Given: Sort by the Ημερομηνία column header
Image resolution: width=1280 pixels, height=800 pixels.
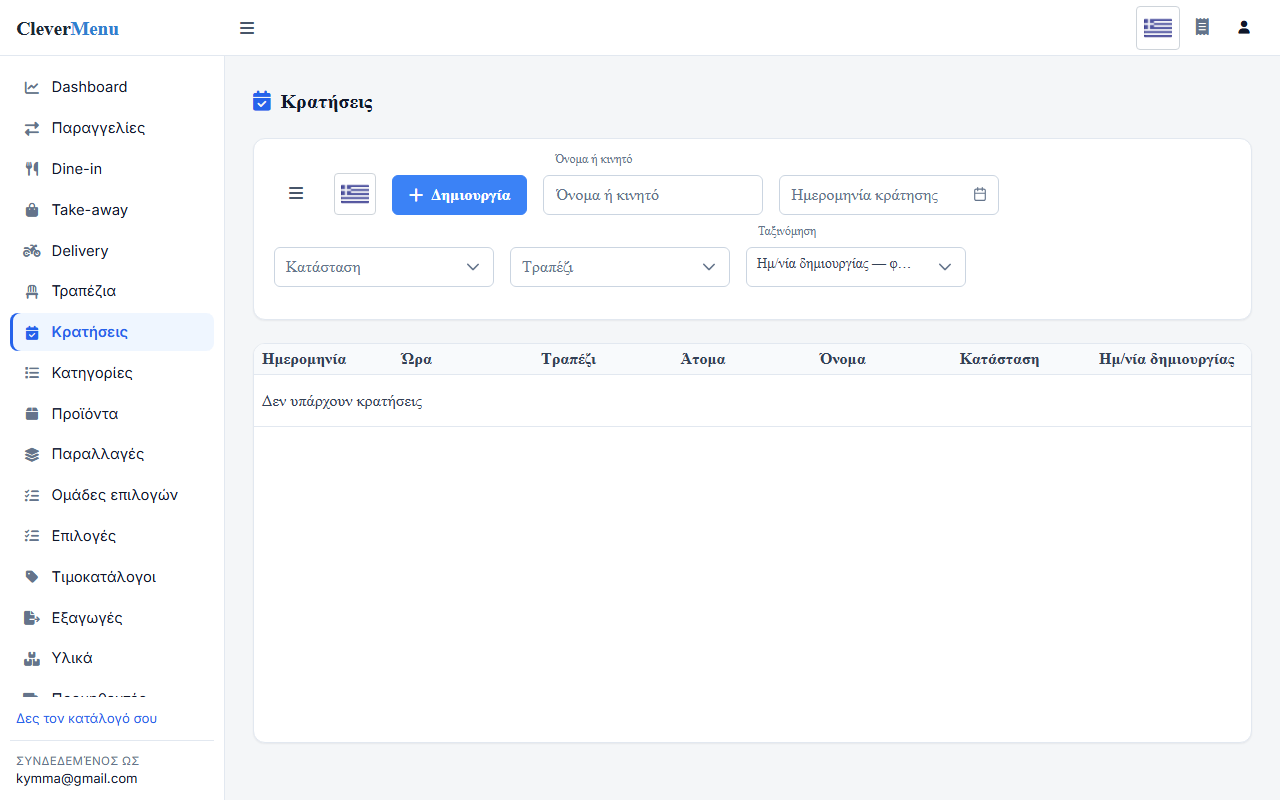Looking at the screenshot, I should [x=304, y=359].
